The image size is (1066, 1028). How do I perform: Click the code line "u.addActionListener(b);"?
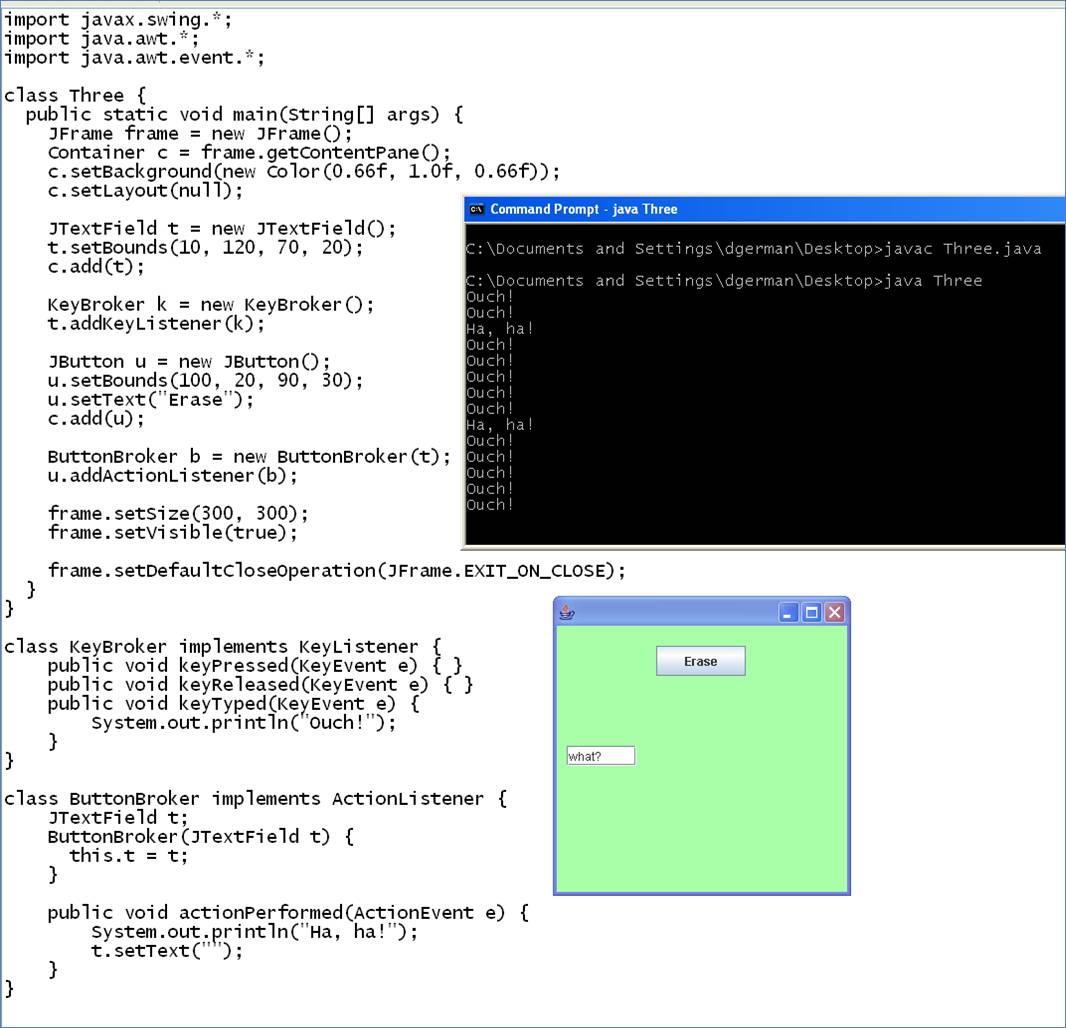pyautogui.click(x=172, y=476)
